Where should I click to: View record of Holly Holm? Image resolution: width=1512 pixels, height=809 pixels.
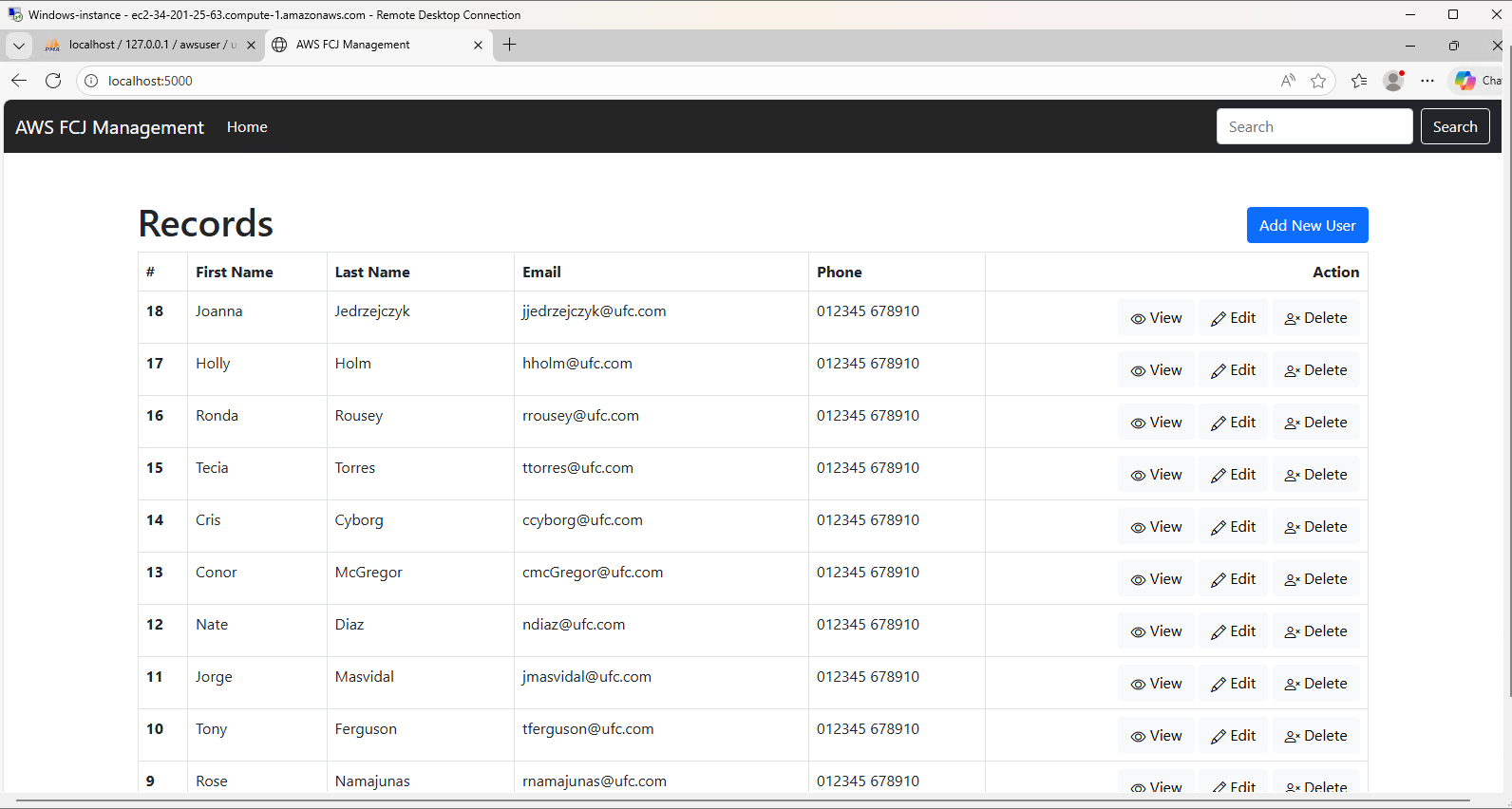(1156, 370)
